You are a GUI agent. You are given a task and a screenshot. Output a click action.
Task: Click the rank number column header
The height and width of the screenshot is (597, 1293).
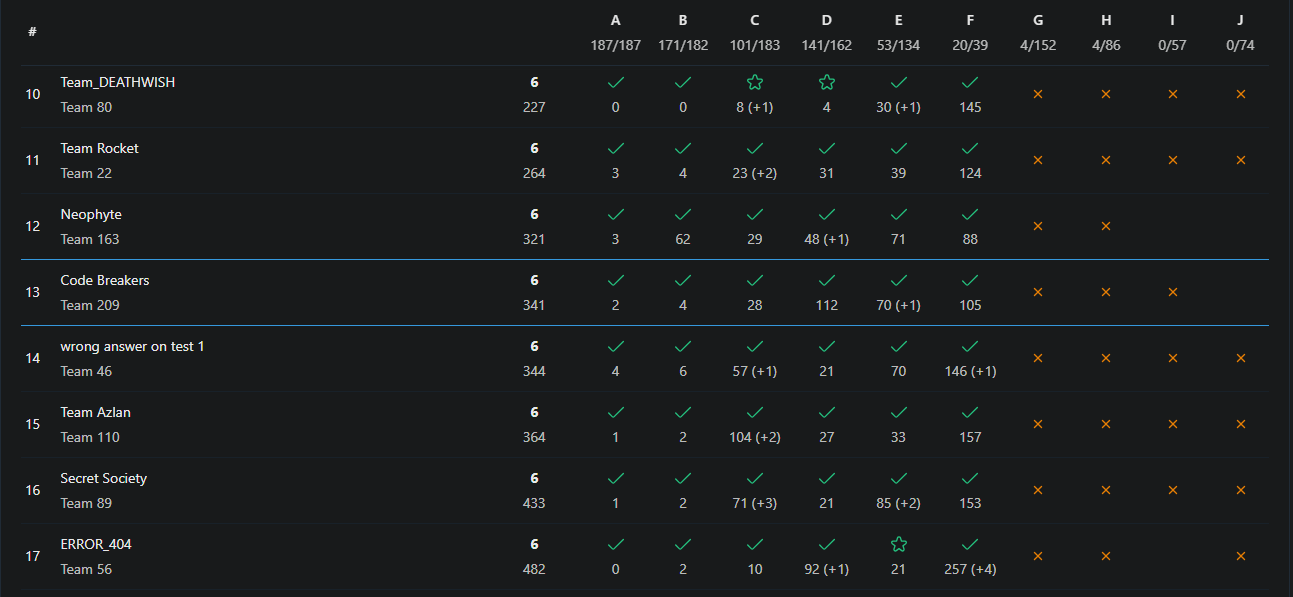pos(33,31)
